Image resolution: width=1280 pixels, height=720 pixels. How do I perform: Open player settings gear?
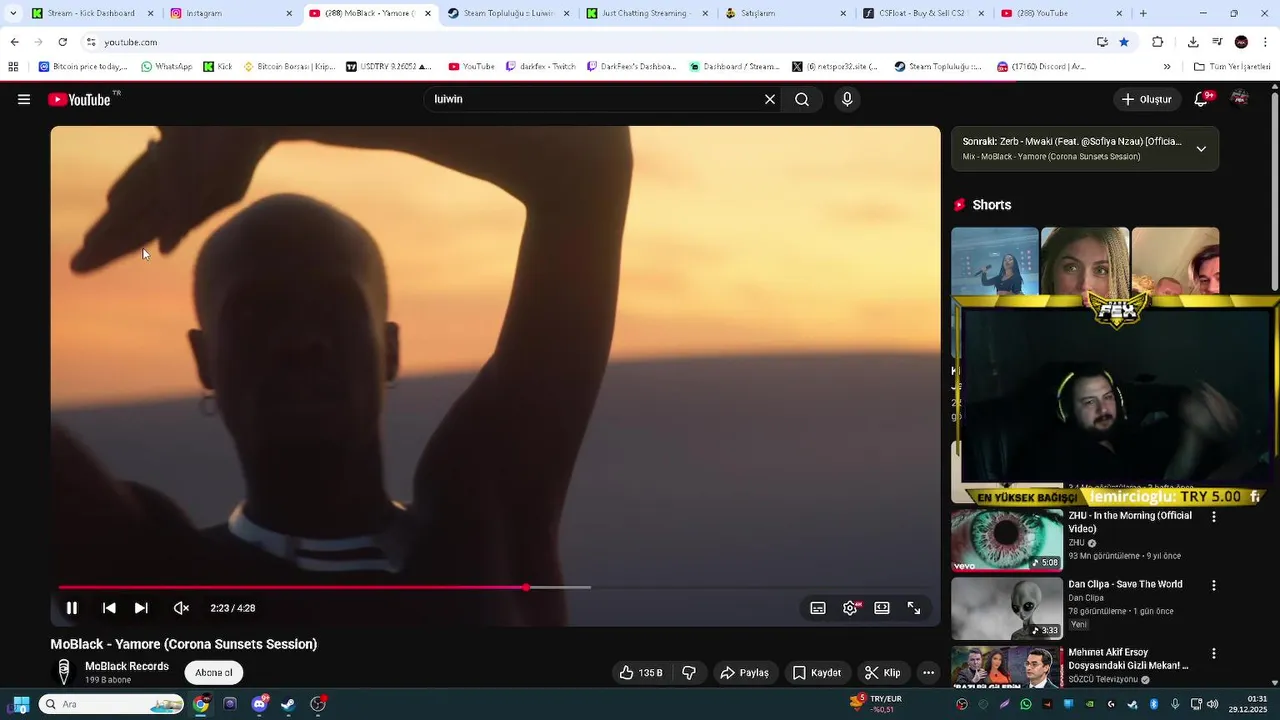coord(850,608)
